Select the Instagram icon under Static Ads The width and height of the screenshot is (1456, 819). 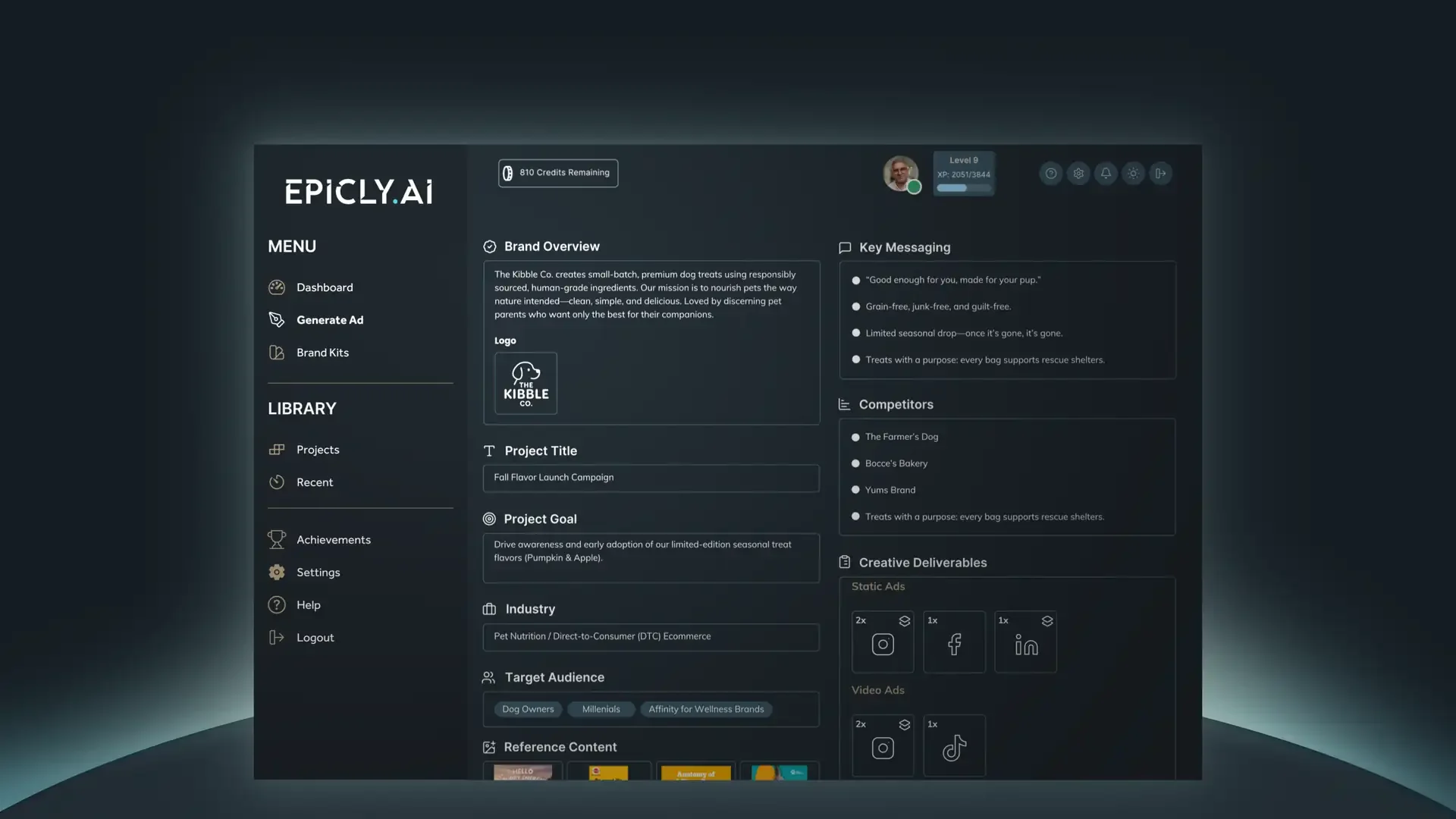[x=882, y=644]
